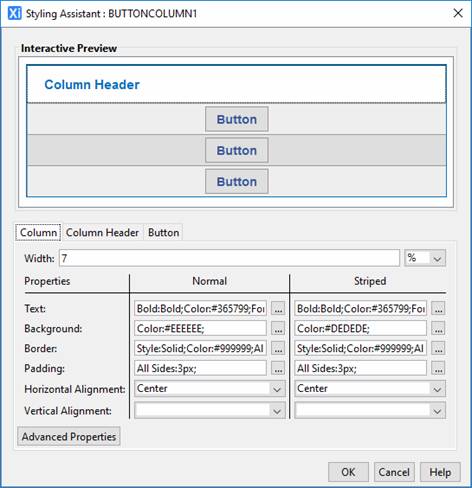Open Normal Background ellipsis editor
The height and width of the screenshot is (488, 472).
(278, 329)
